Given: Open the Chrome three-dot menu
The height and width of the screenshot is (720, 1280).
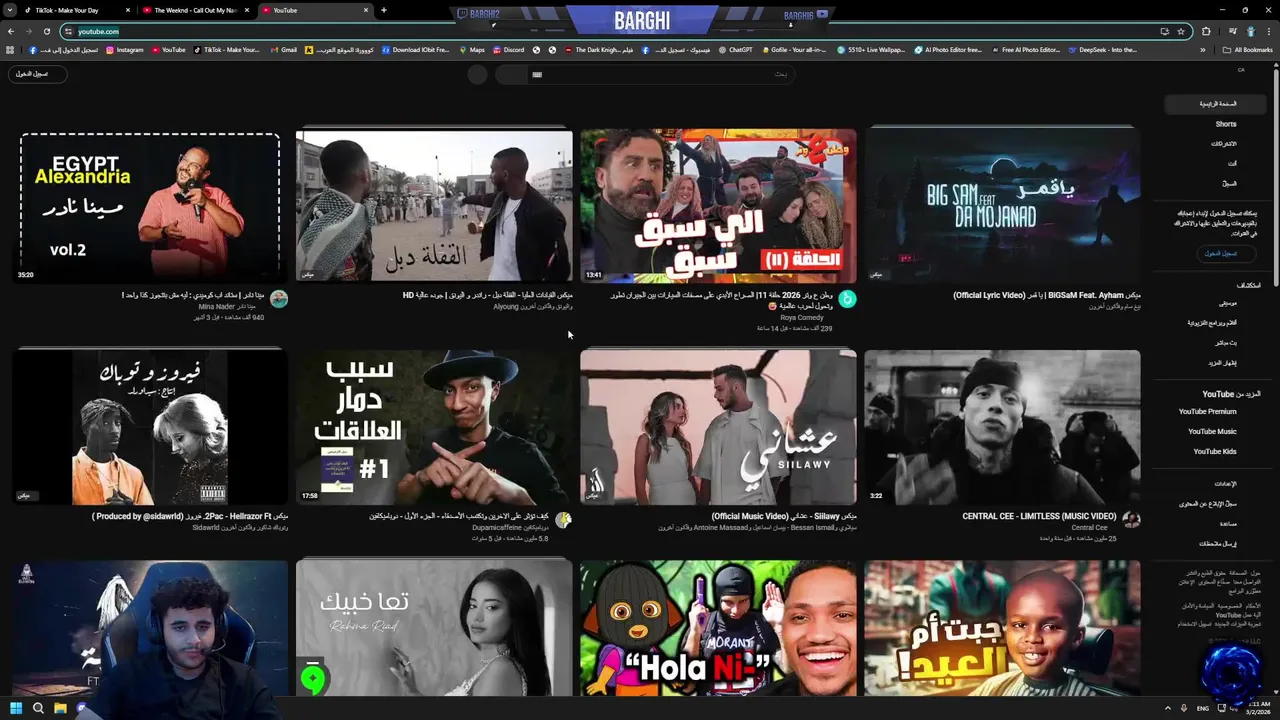Looking at the screenshot, I should 1268,31.
